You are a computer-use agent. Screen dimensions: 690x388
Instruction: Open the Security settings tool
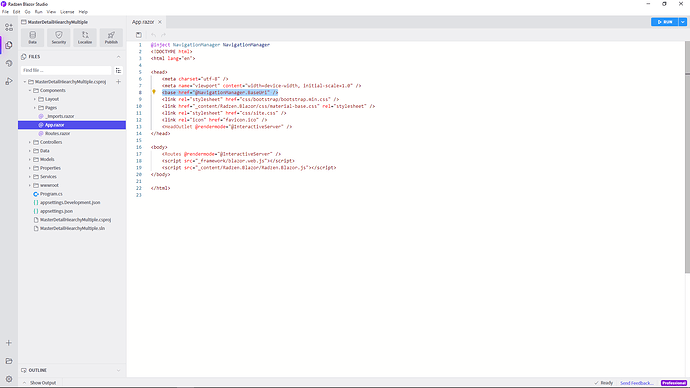tap(59, 37)
